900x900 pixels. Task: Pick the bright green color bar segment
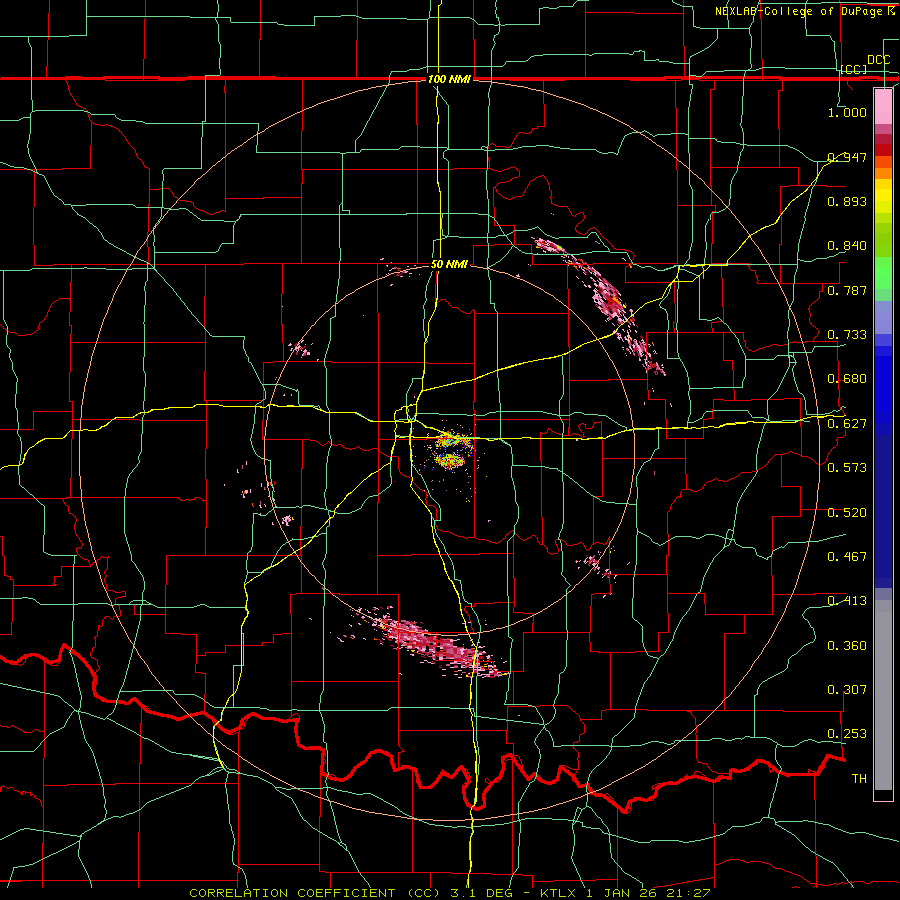883,273
